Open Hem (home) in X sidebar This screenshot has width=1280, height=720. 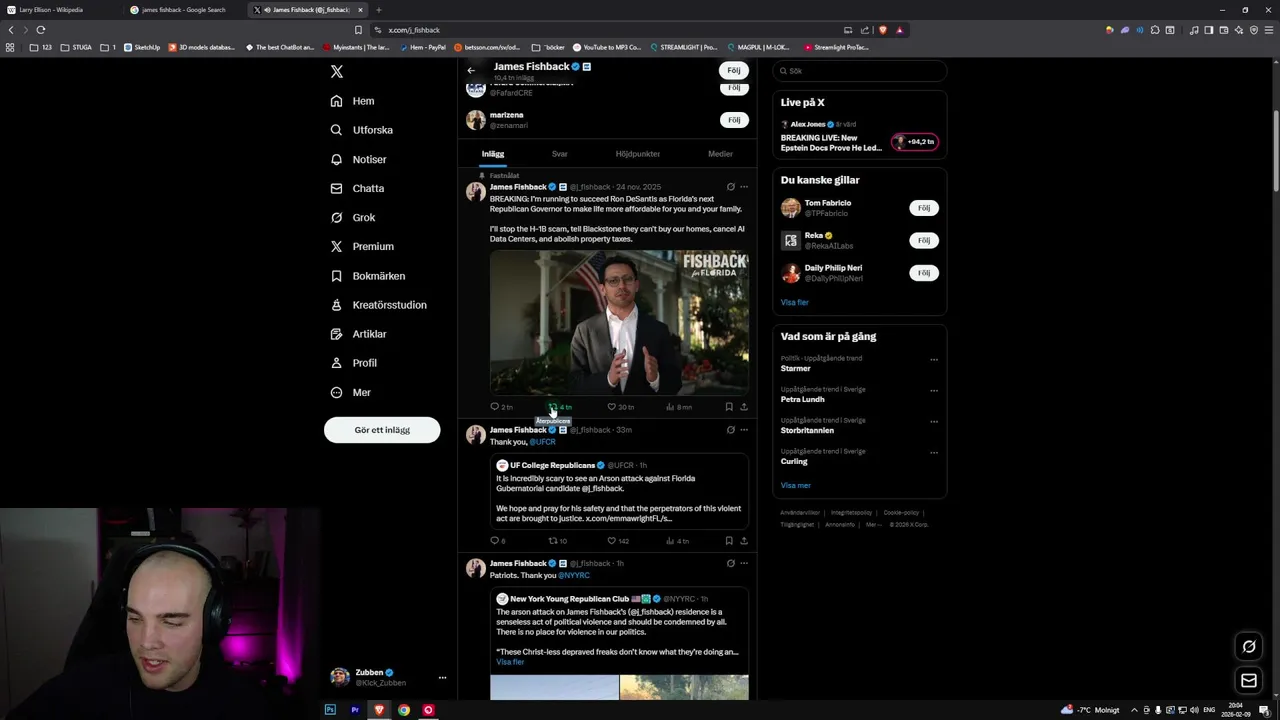tap(352, 101)
